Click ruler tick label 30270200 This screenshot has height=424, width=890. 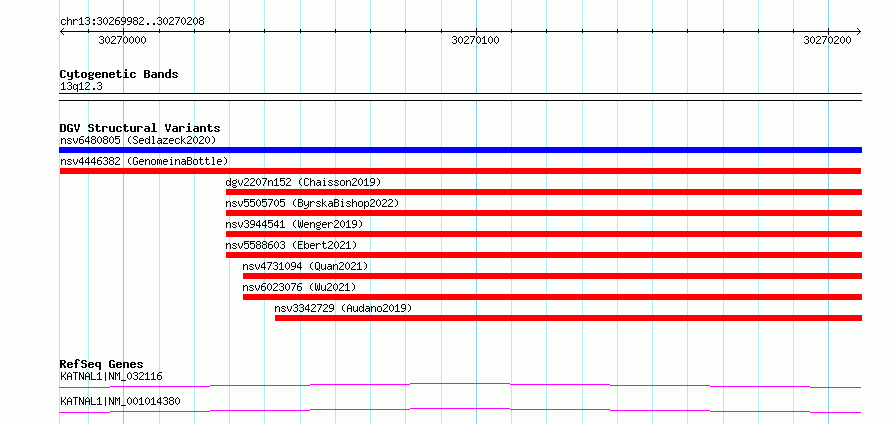828,40
